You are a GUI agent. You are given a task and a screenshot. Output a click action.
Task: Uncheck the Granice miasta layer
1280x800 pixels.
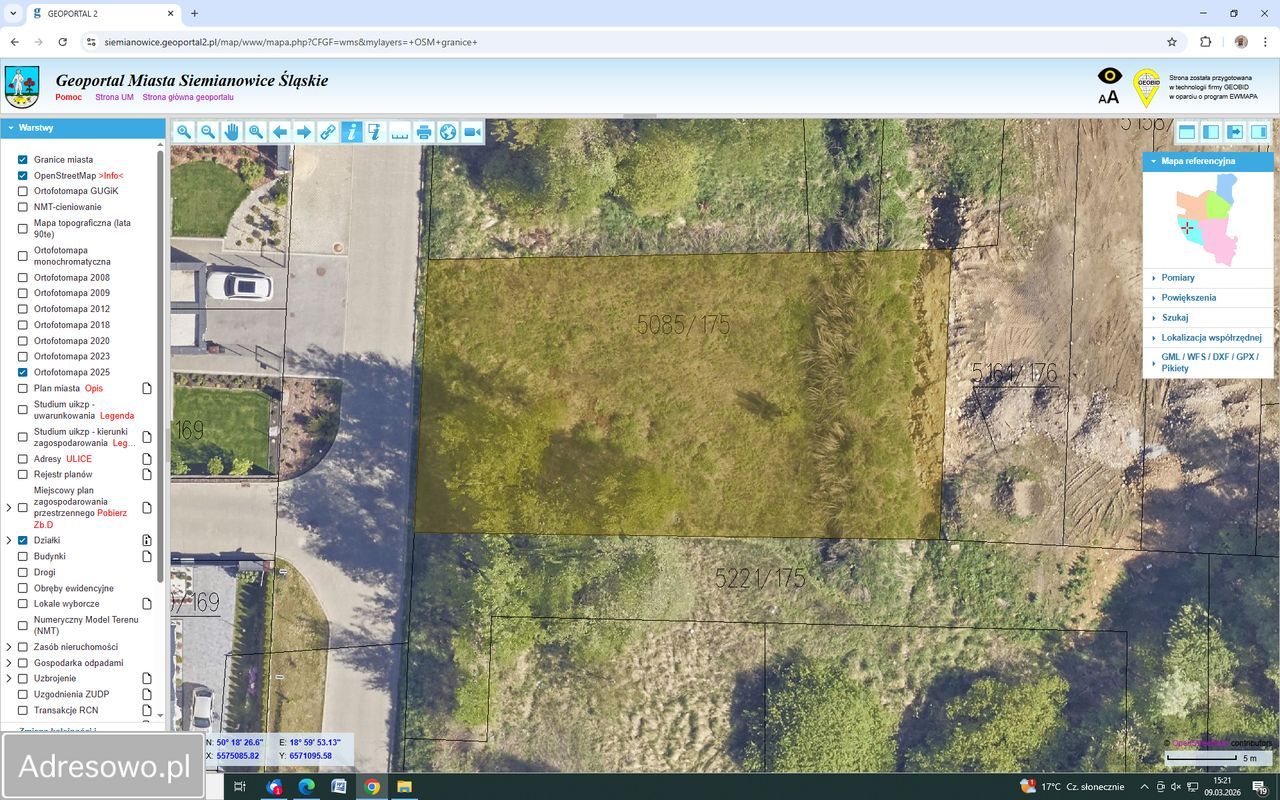pos(23,160)
